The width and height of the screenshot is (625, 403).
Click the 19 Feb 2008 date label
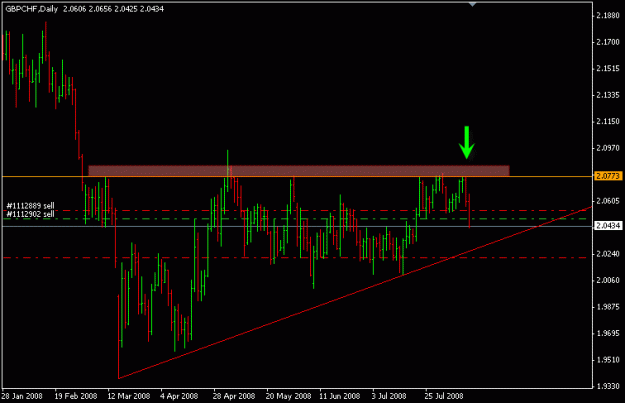click(x=76, y=396)
